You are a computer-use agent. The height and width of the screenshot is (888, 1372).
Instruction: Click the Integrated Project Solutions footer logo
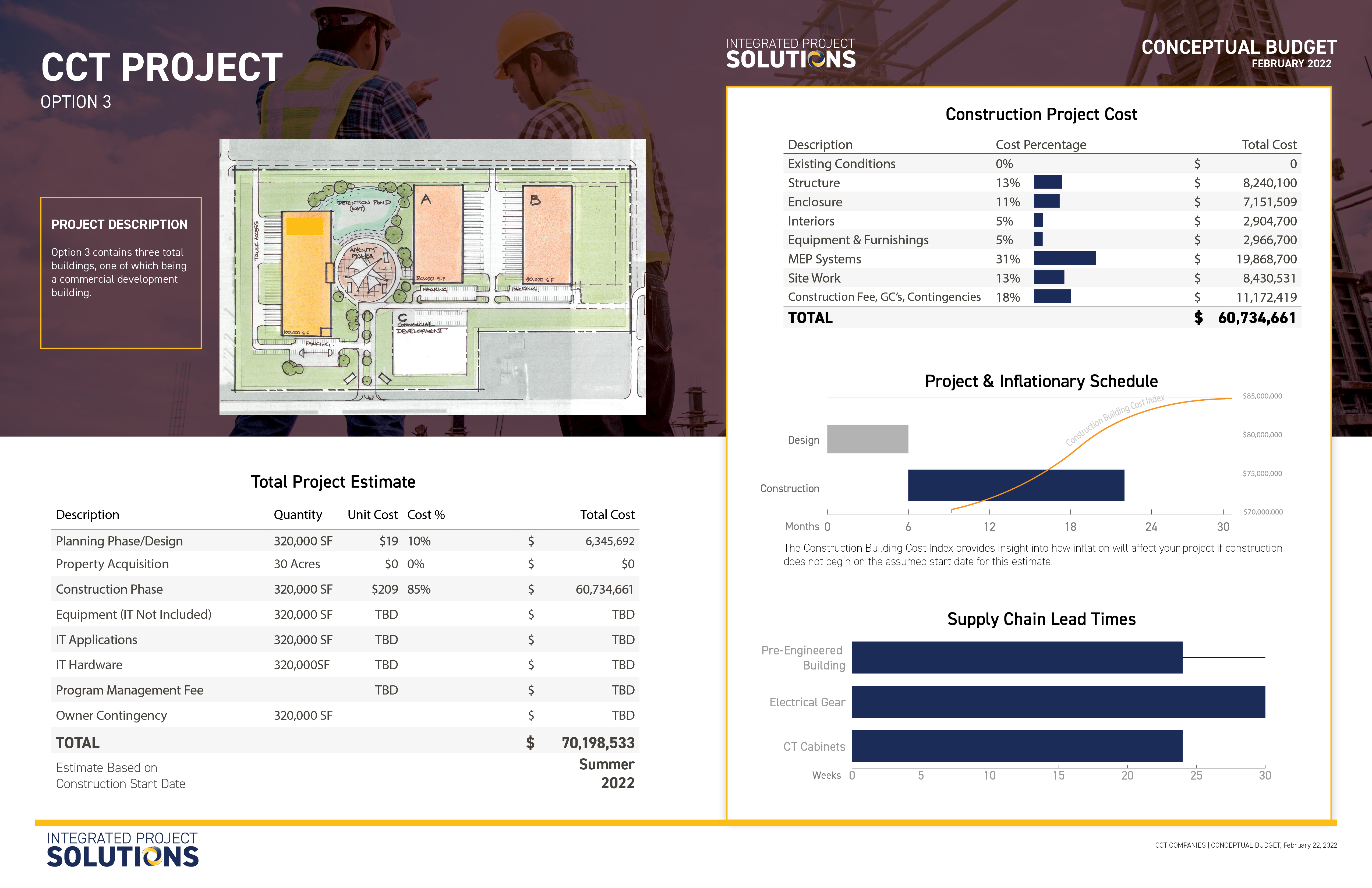coord(122,849)
